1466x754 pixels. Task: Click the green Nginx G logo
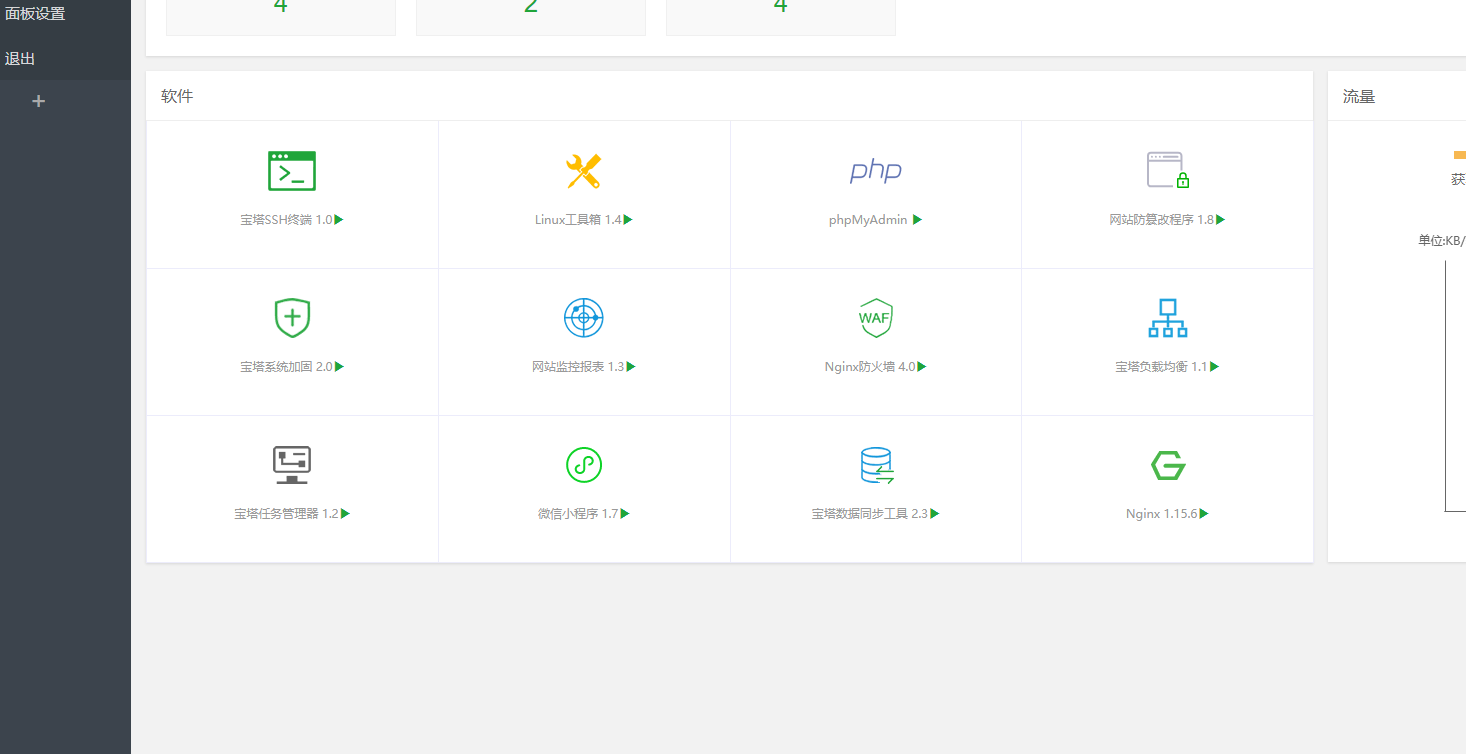[1168, 465]
